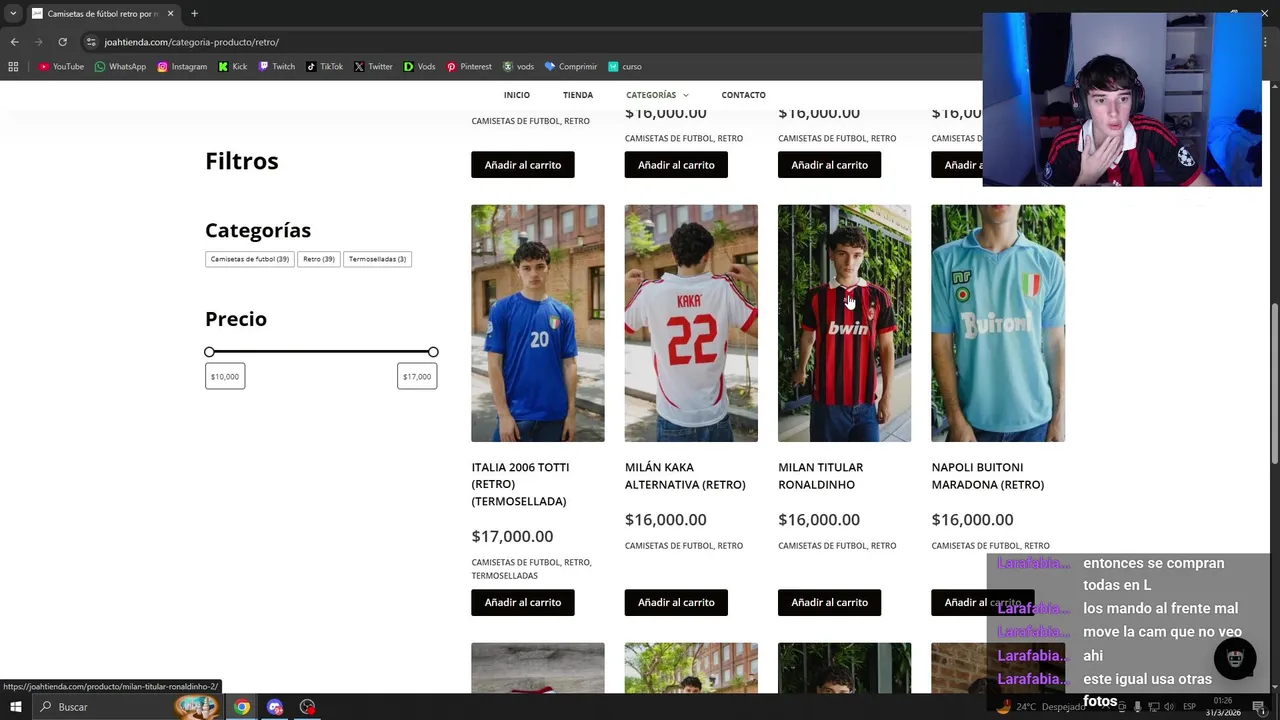
Task: Open the Vods bookmark with green icon
Action: [x=419, y=67]
